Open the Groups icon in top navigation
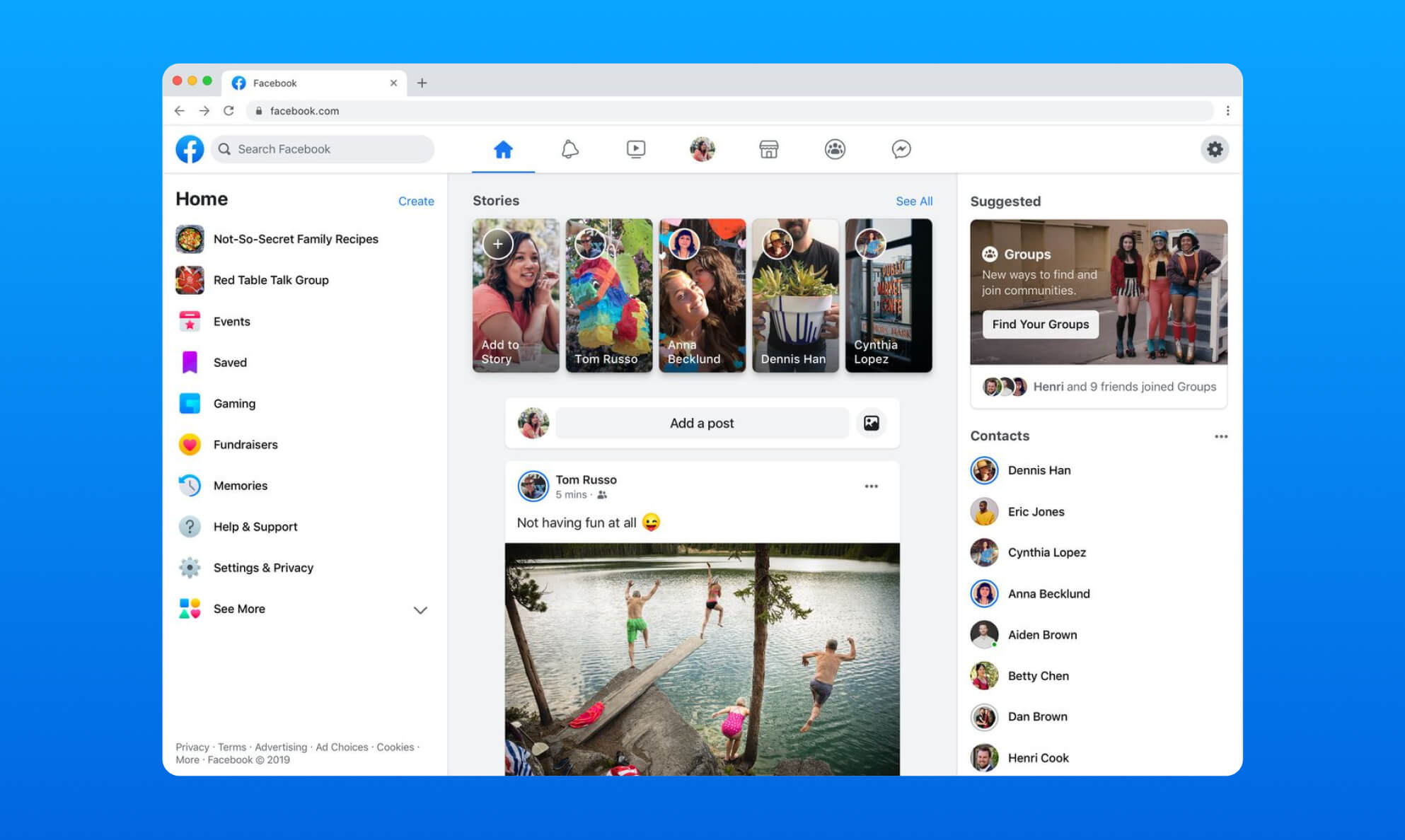1405x840 pixels. [835, 149]
